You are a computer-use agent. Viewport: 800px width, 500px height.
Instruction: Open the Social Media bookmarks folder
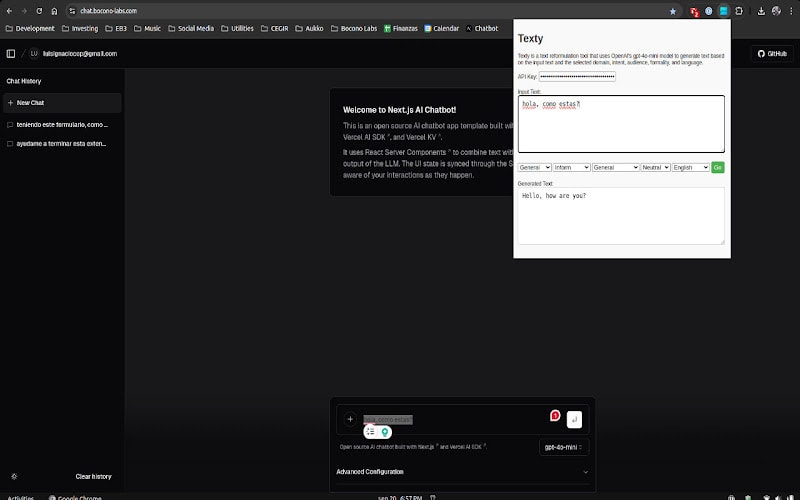point(191,29)
